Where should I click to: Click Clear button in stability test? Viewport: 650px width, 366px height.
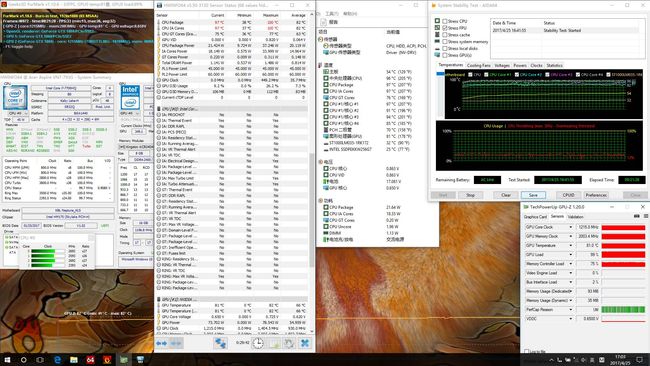pos(506,195)
